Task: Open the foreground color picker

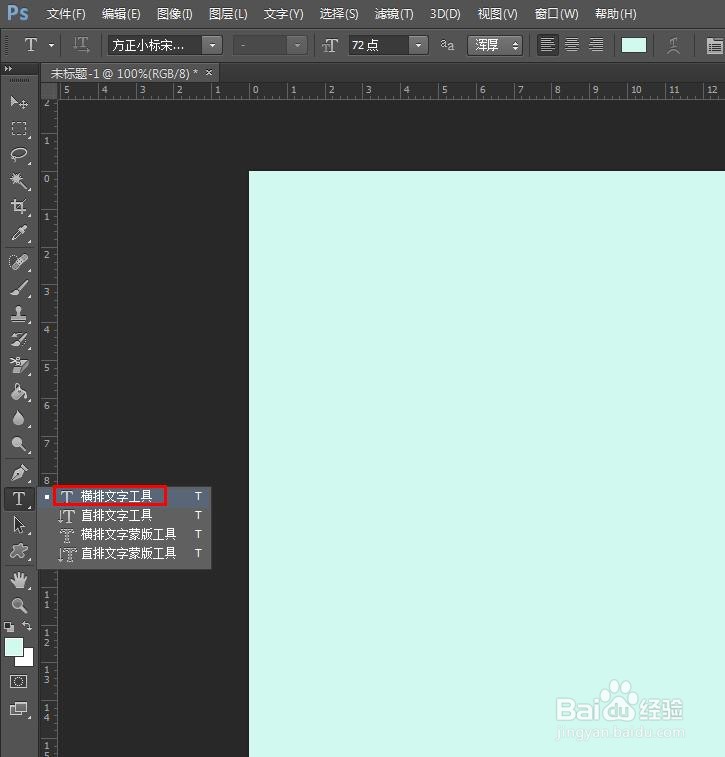Action: (x=14, y=647)
